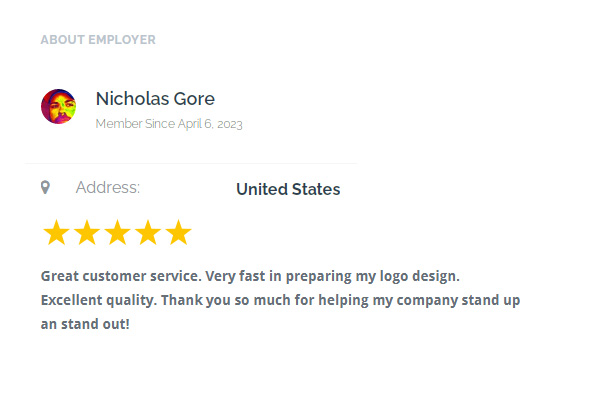Click the 'an stand out!' review line
Viewport: 600px width, 400px height.
point(85,324)
